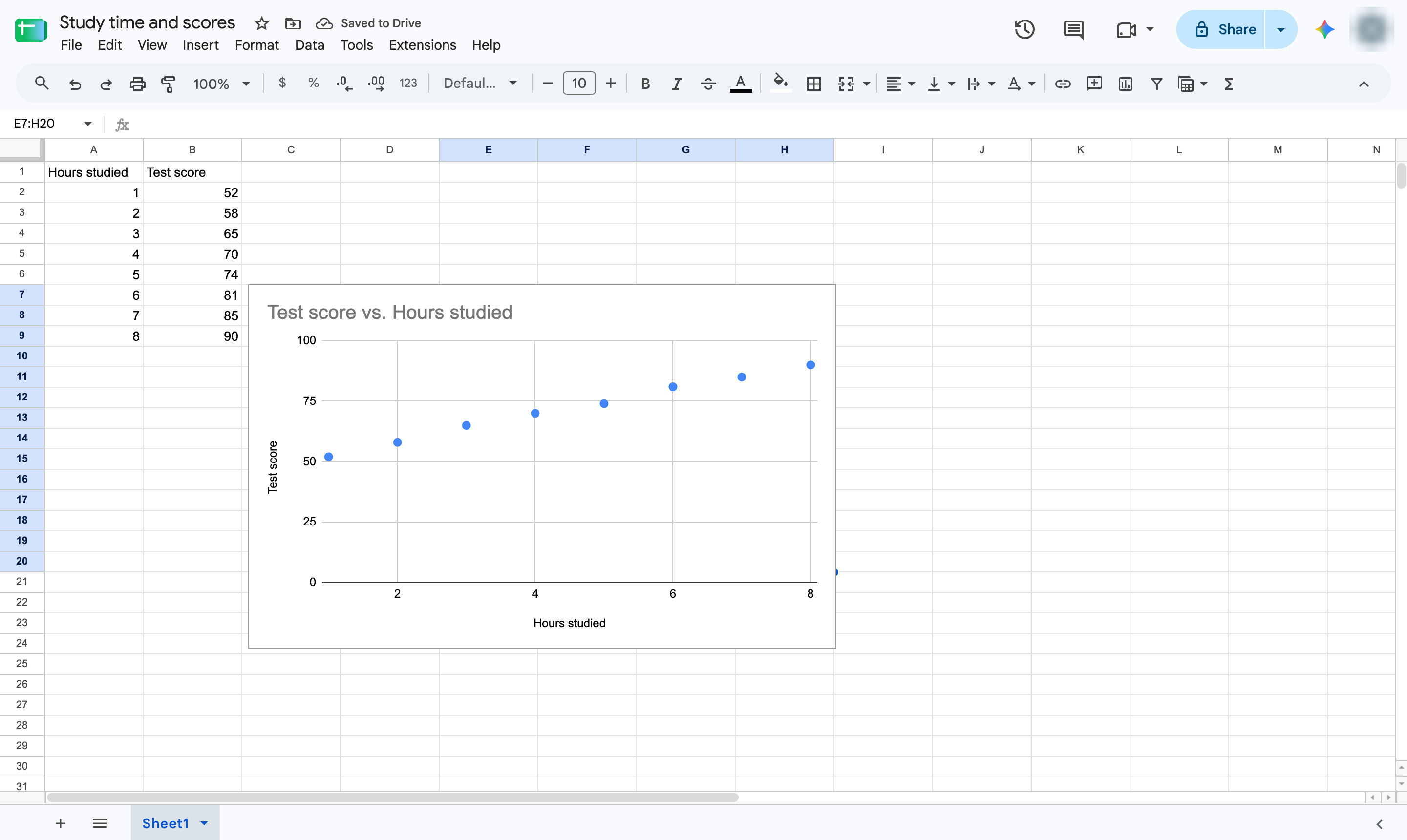
Task: Decrease font size minus button
Action: point(548,84)
